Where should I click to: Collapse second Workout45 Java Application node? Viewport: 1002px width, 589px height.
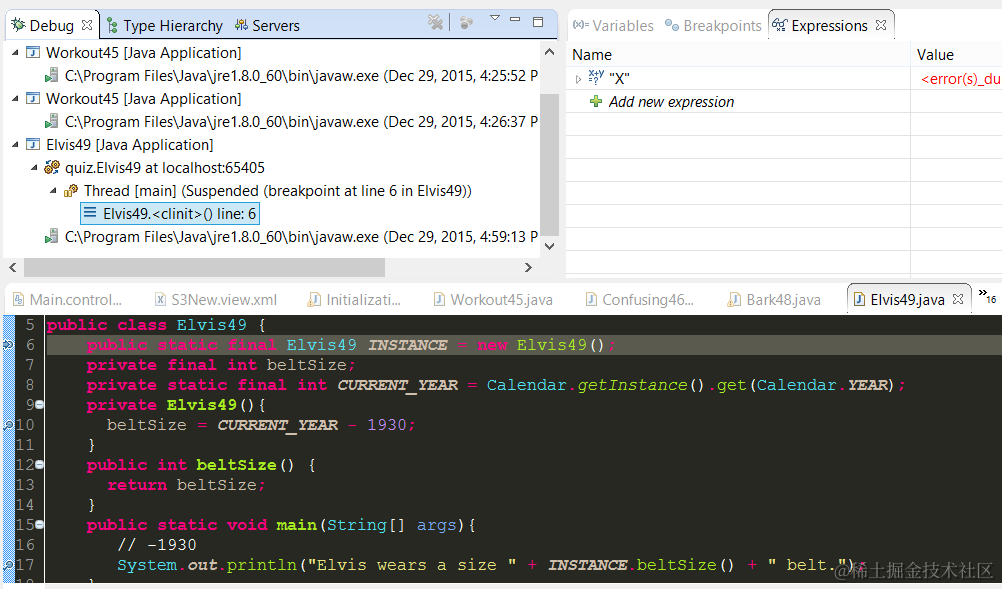click(x=15, y=98)
